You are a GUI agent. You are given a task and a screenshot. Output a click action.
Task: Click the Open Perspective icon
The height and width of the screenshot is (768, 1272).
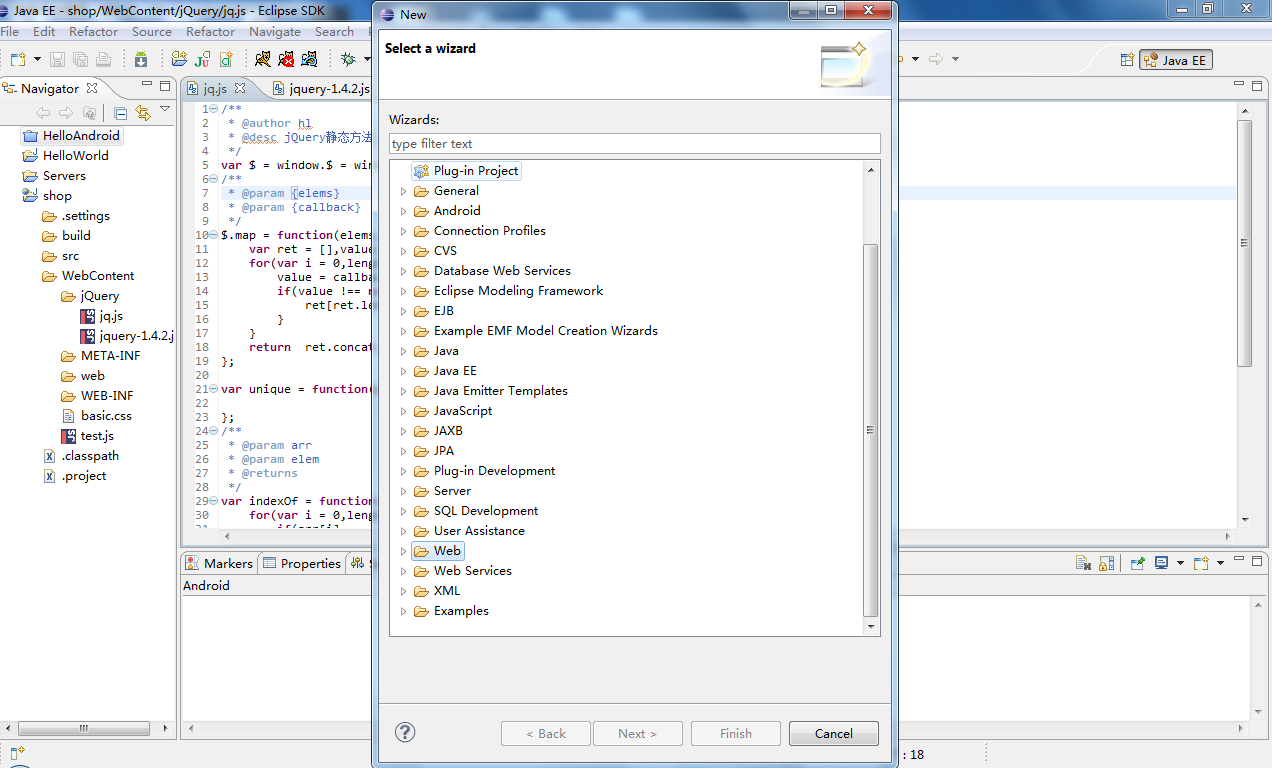[1127, 60]
